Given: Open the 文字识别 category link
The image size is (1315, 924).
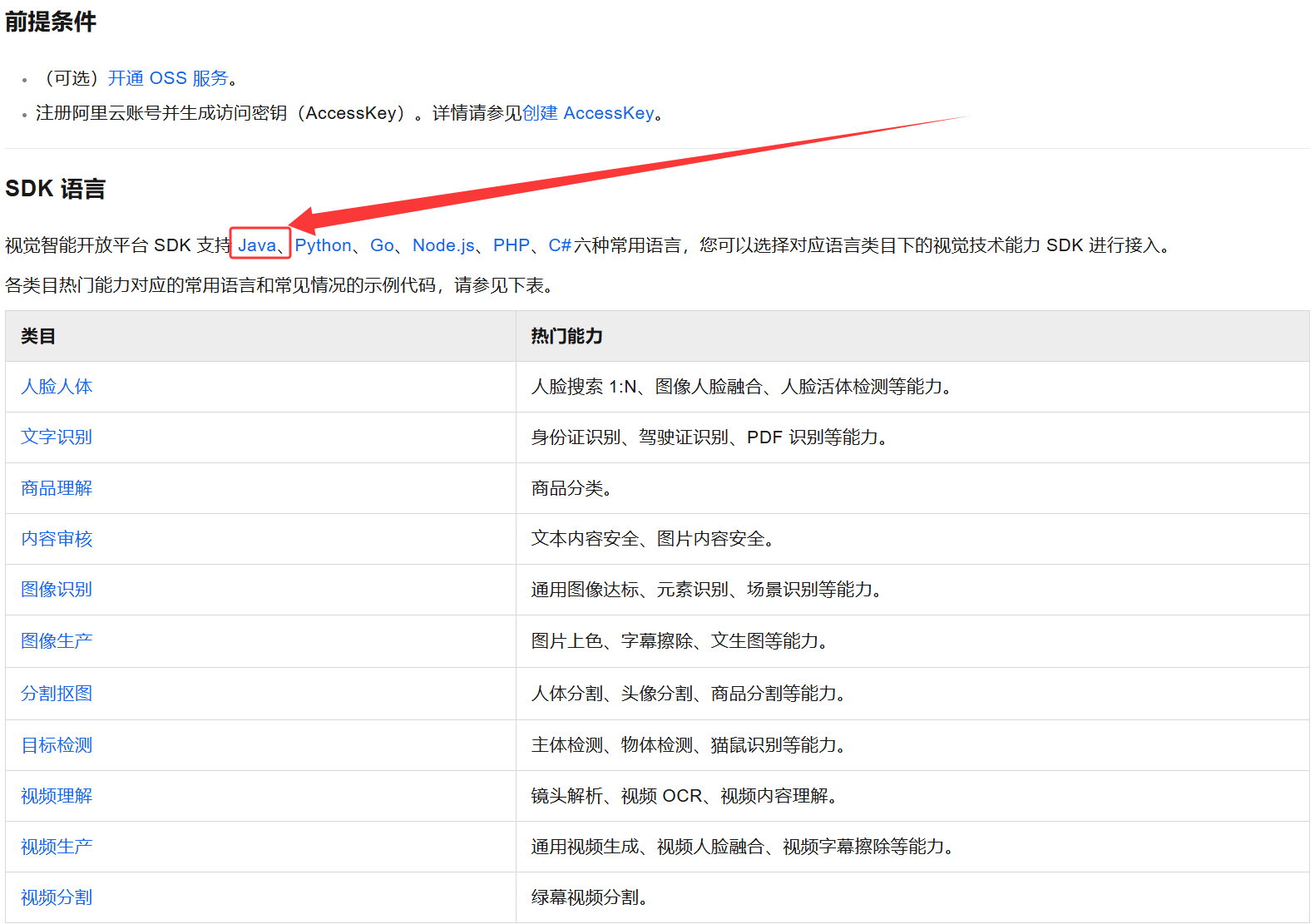Looking at the screenshot, I should click(57, 437).
